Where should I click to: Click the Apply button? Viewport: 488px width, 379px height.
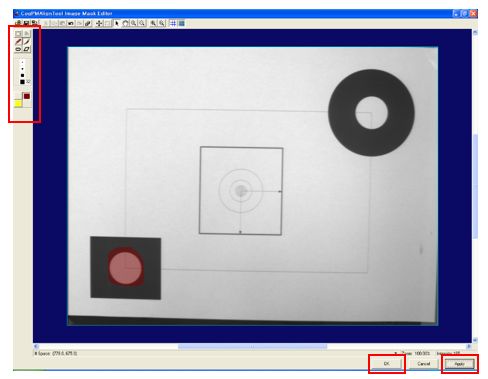coord(460,364)
